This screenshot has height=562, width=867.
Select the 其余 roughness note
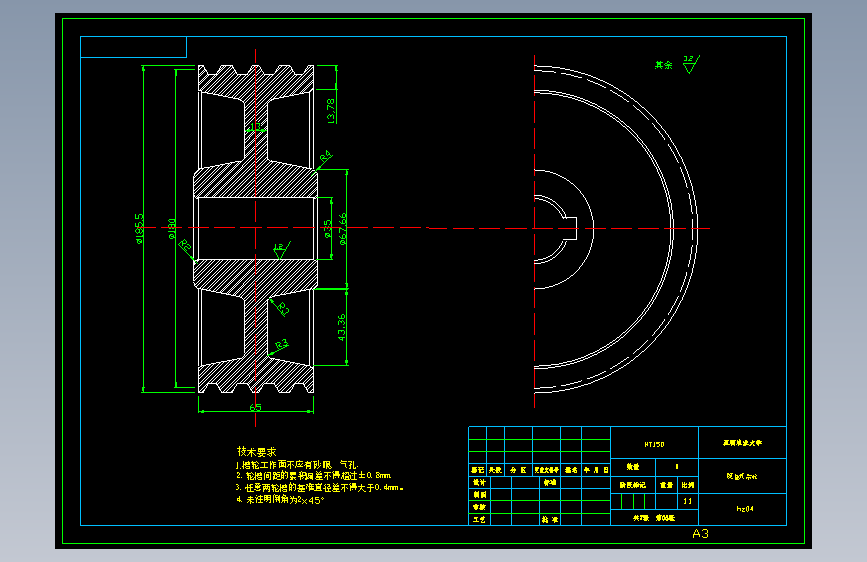point(664,65)
